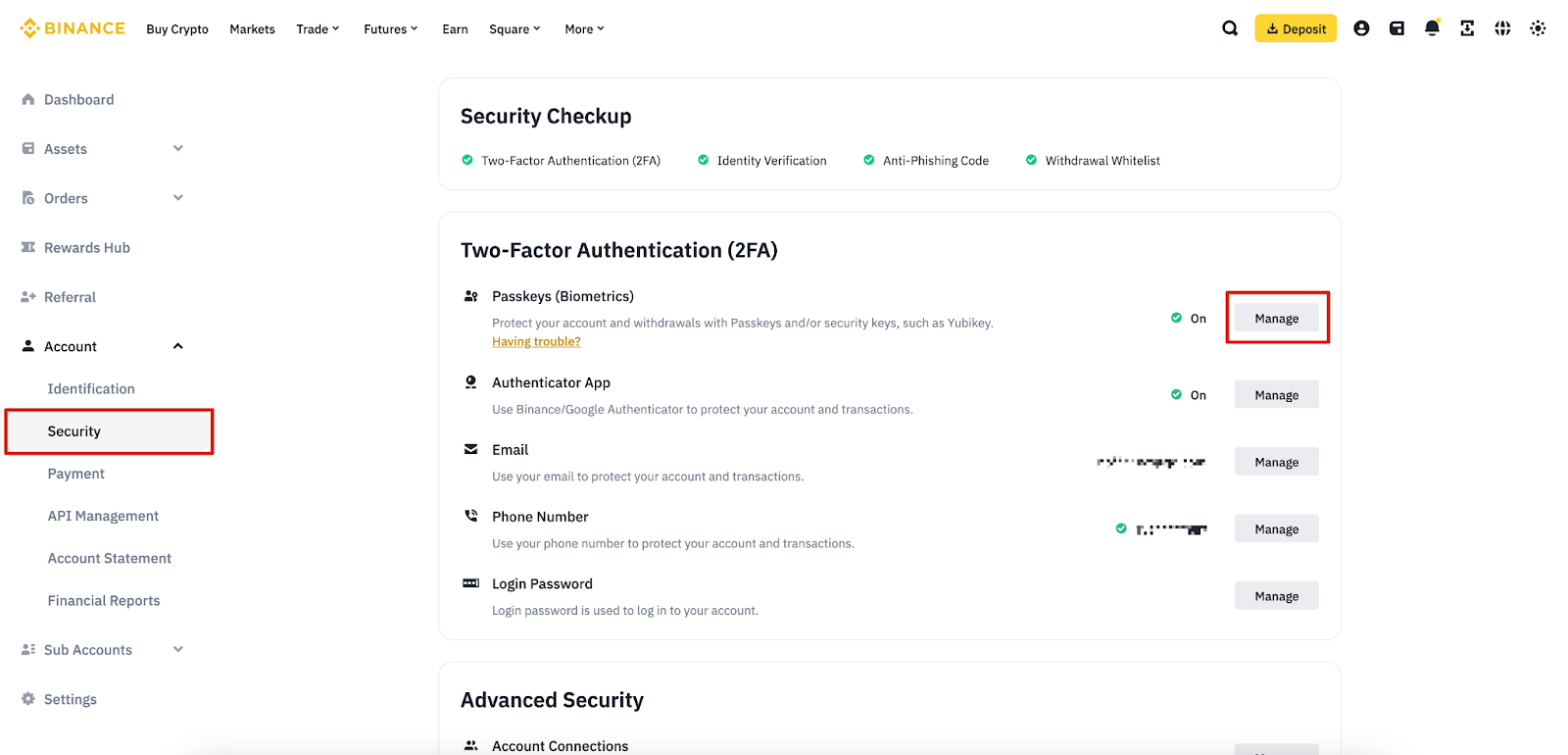Go to API Management page

(103, 516)
